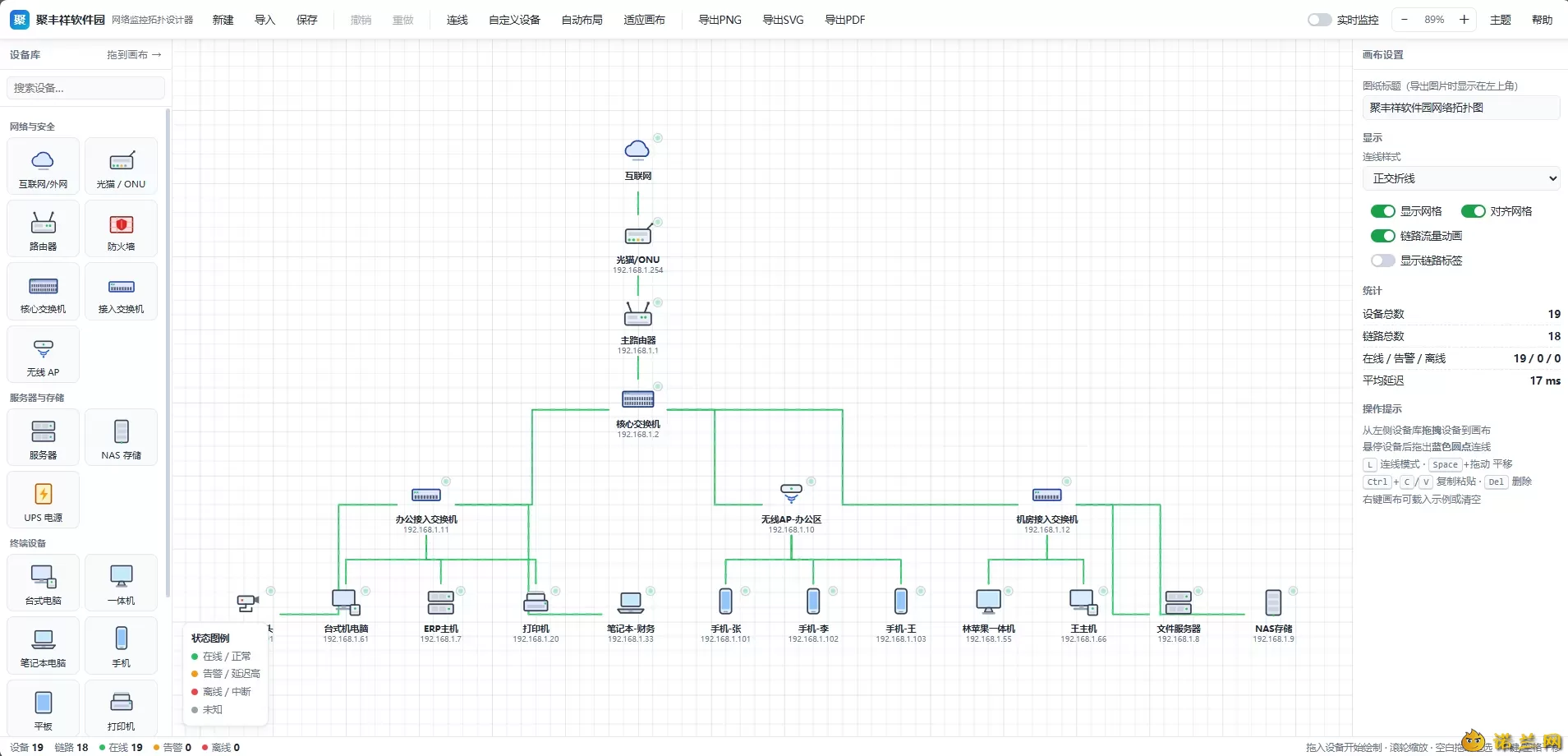Click the 图纸标题 text field

pos(1461,108)
